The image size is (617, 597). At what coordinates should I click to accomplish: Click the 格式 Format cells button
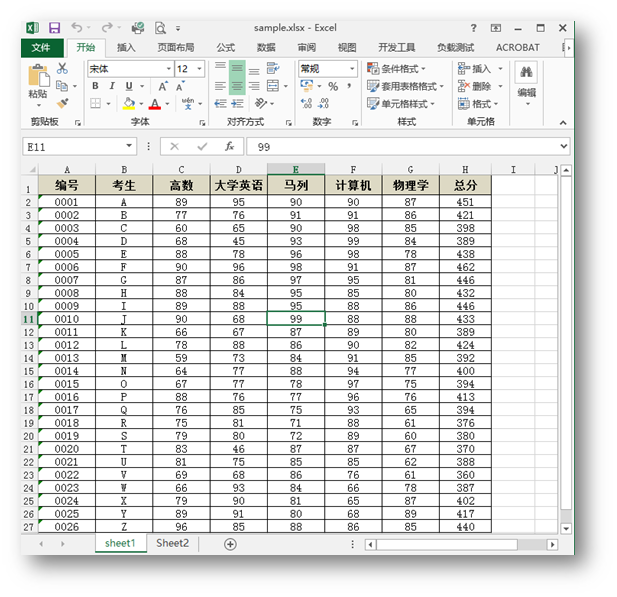(475, 104)
